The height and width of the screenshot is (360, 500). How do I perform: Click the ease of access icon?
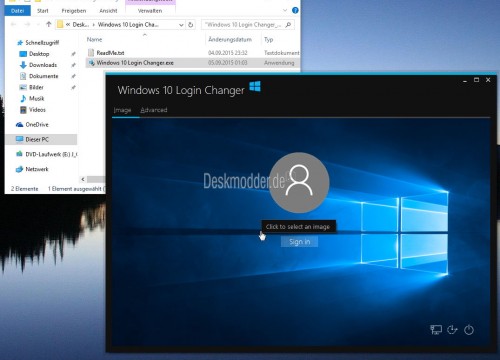[x=452, y=330]
